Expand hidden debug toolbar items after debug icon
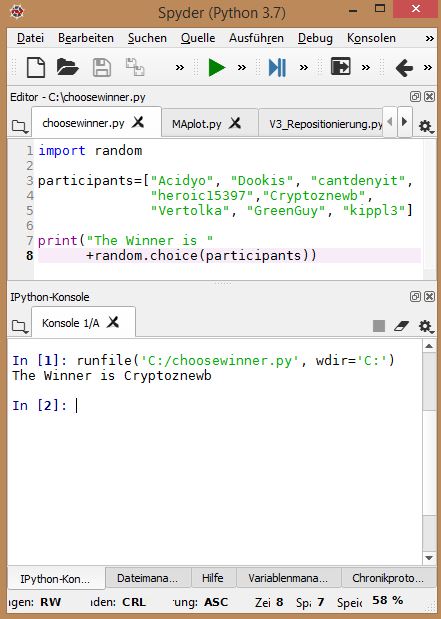441x619 pixels. point(304,68)
